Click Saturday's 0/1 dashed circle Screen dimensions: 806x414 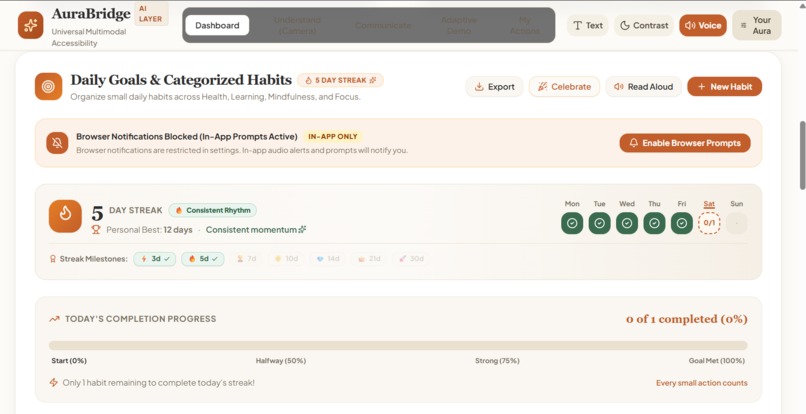tap(709, 223)
